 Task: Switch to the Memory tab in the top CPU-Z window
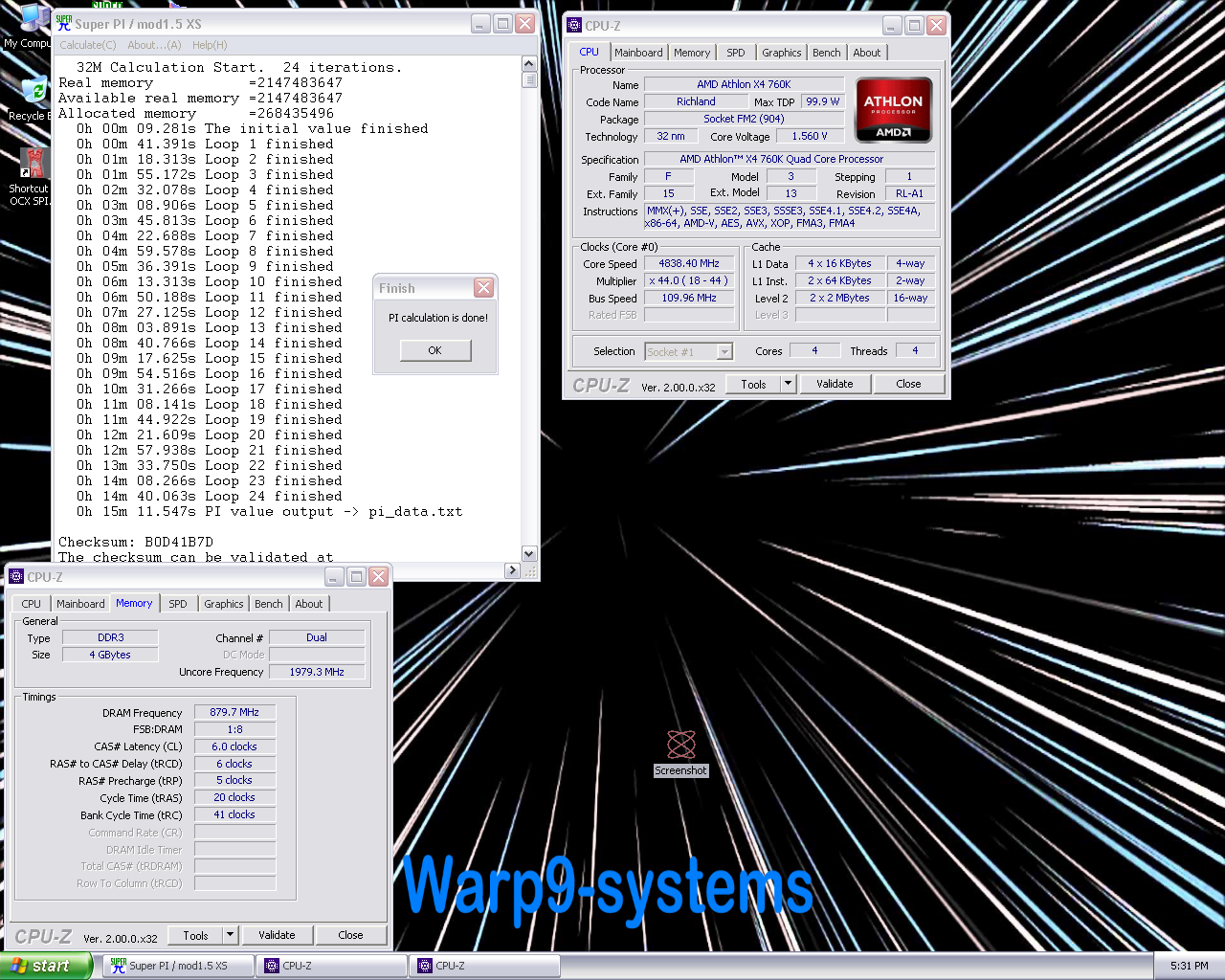point(692,53)
